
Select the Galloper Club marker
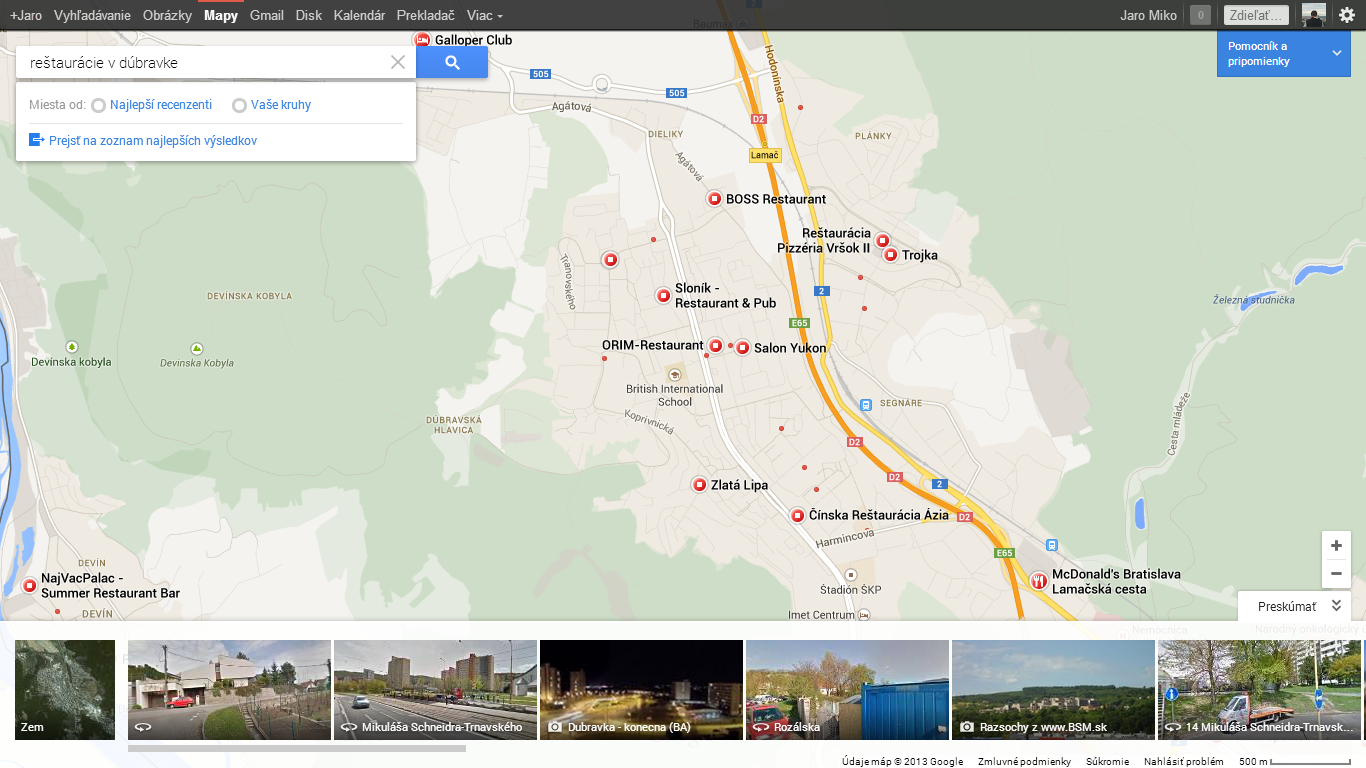point(422,40)
